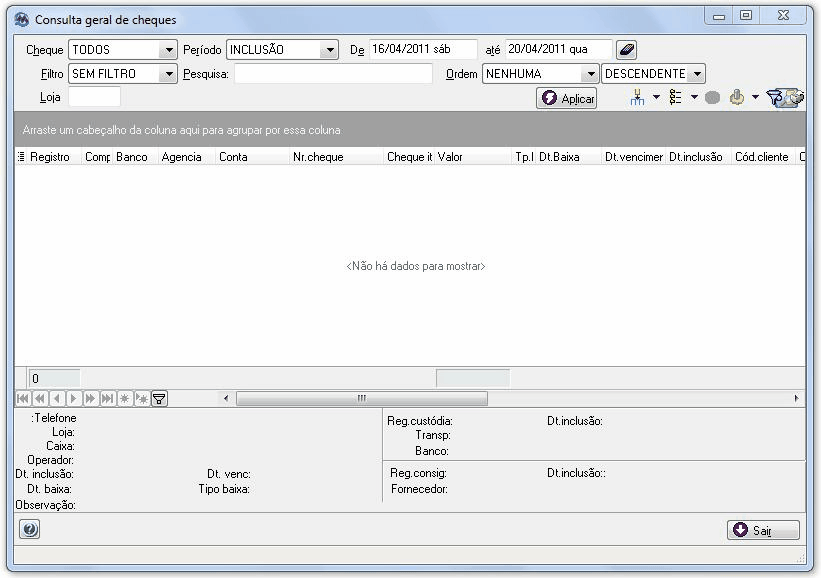Sort by the Valor column header
This screenshot has height=578, width=821.
[472, 157]
